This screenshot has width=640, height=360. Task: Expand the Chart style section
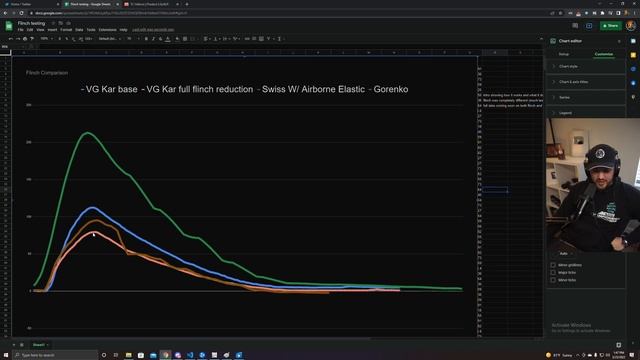click(586, 66)
